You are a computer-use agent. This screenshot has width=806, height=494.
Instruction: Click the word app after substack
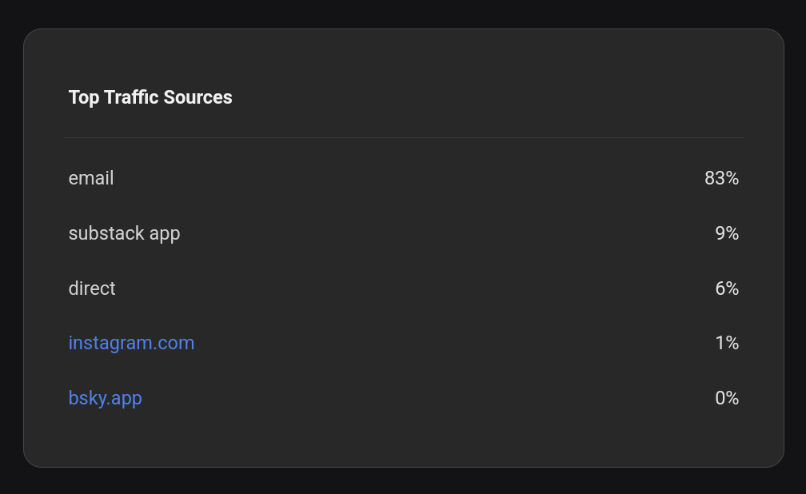164,234
